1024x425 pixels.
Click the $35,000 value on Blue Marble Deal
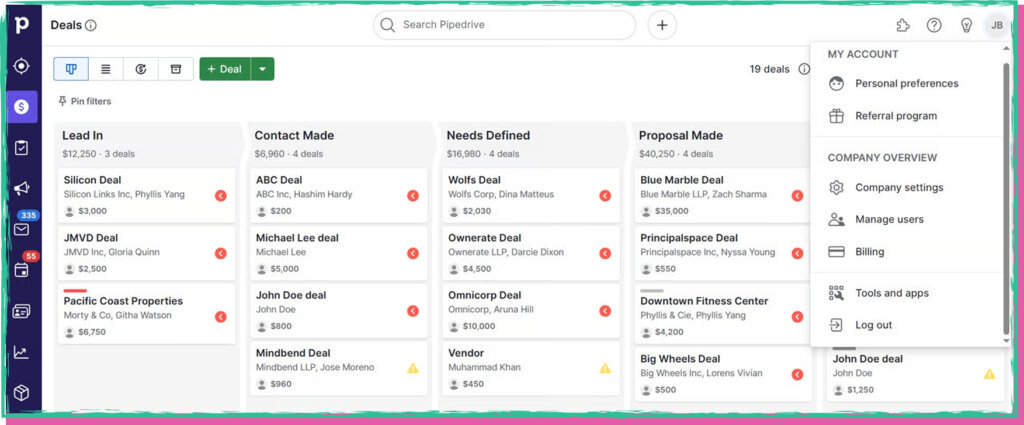[671, 211]
